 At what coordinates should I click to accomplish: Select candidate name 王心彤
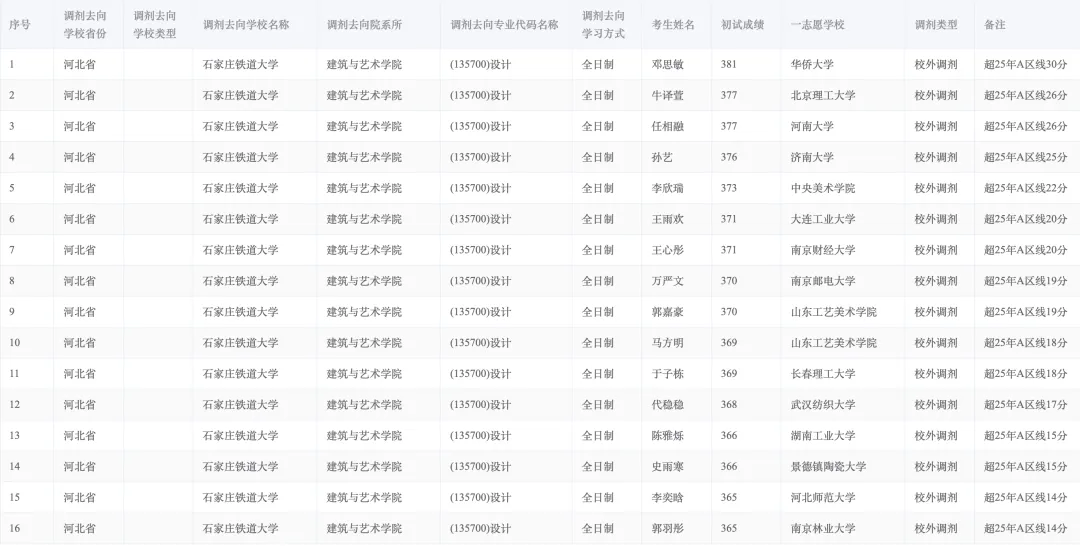667,251
